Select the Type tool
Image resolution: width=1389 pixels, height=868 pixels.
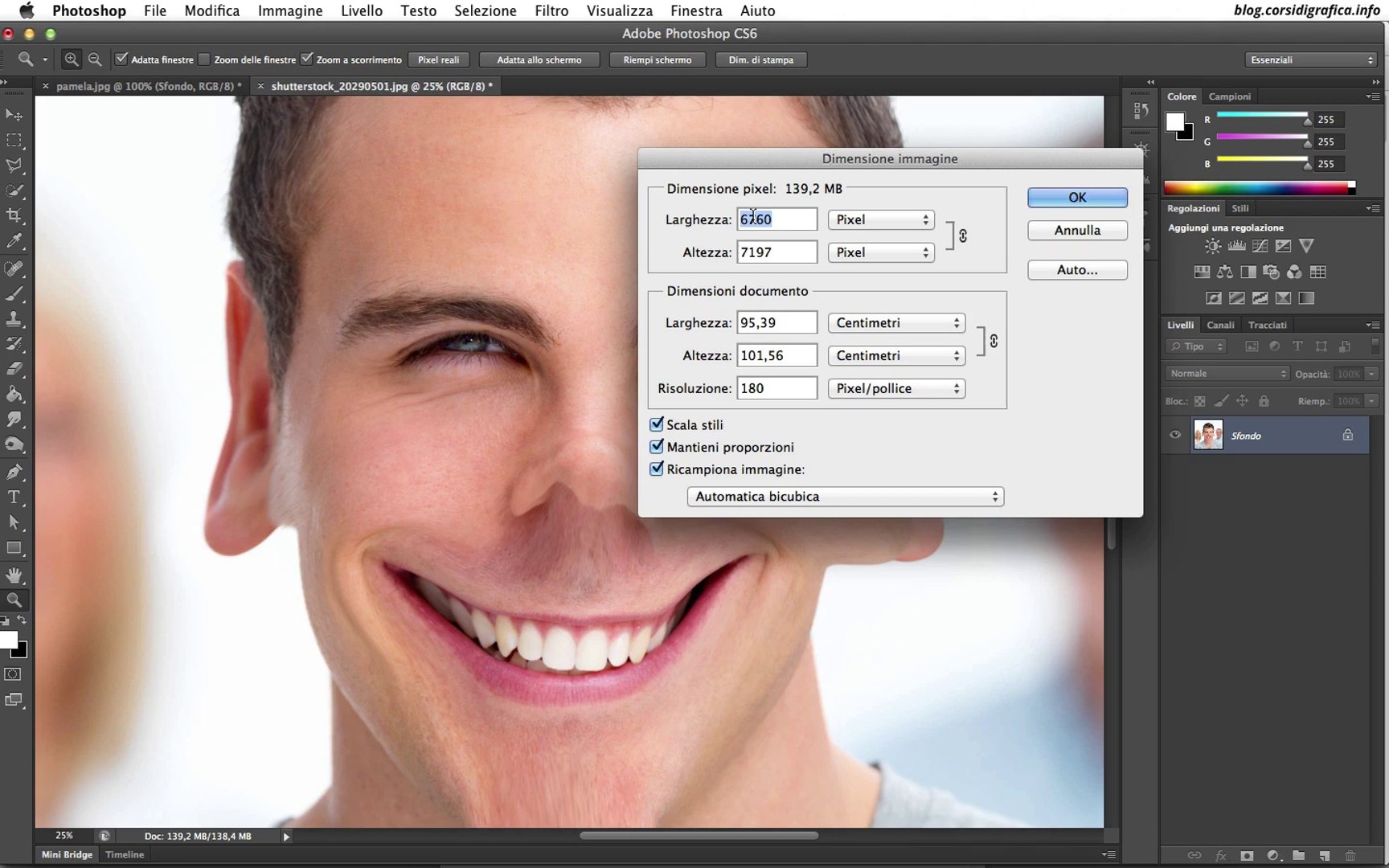point(14,497)
